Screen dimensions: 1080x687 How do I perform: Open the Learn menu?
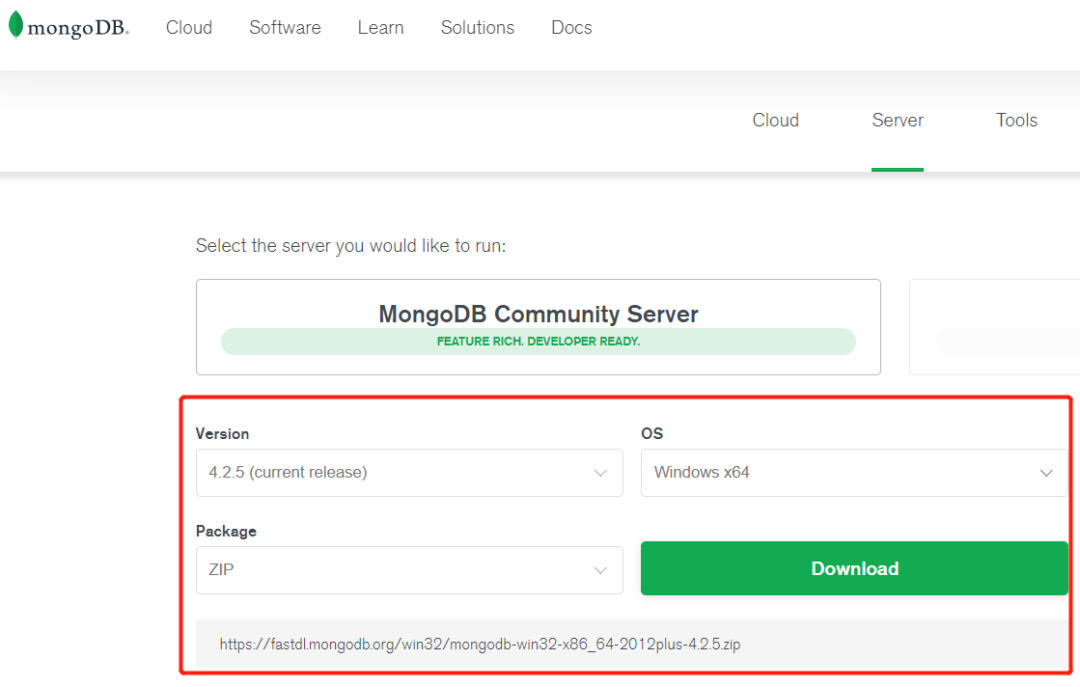tap(380, 28)
